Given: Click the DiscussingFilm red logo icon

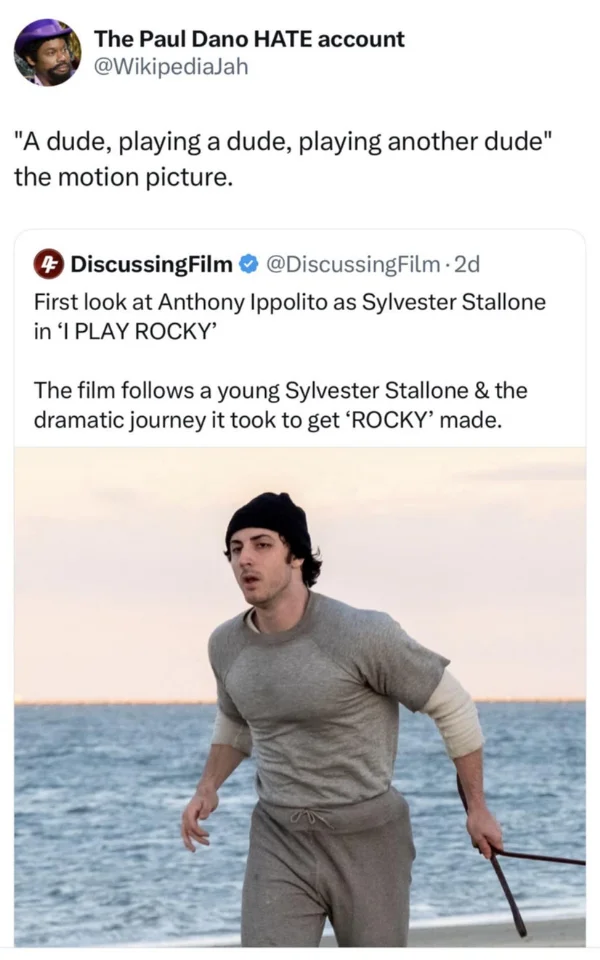Looking at the screenshot, I should tap(46, 265).
